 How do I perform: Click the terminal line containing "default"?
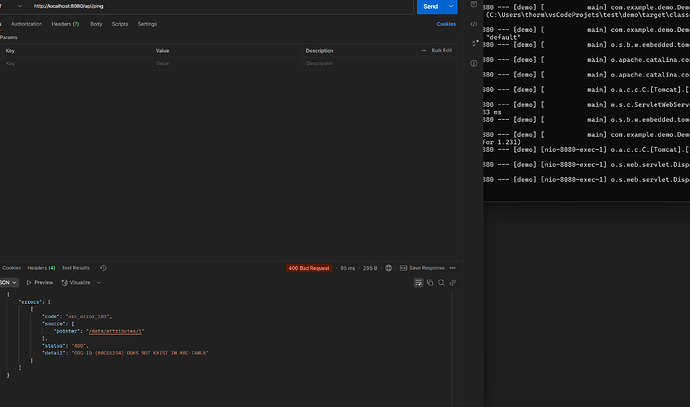503,37
